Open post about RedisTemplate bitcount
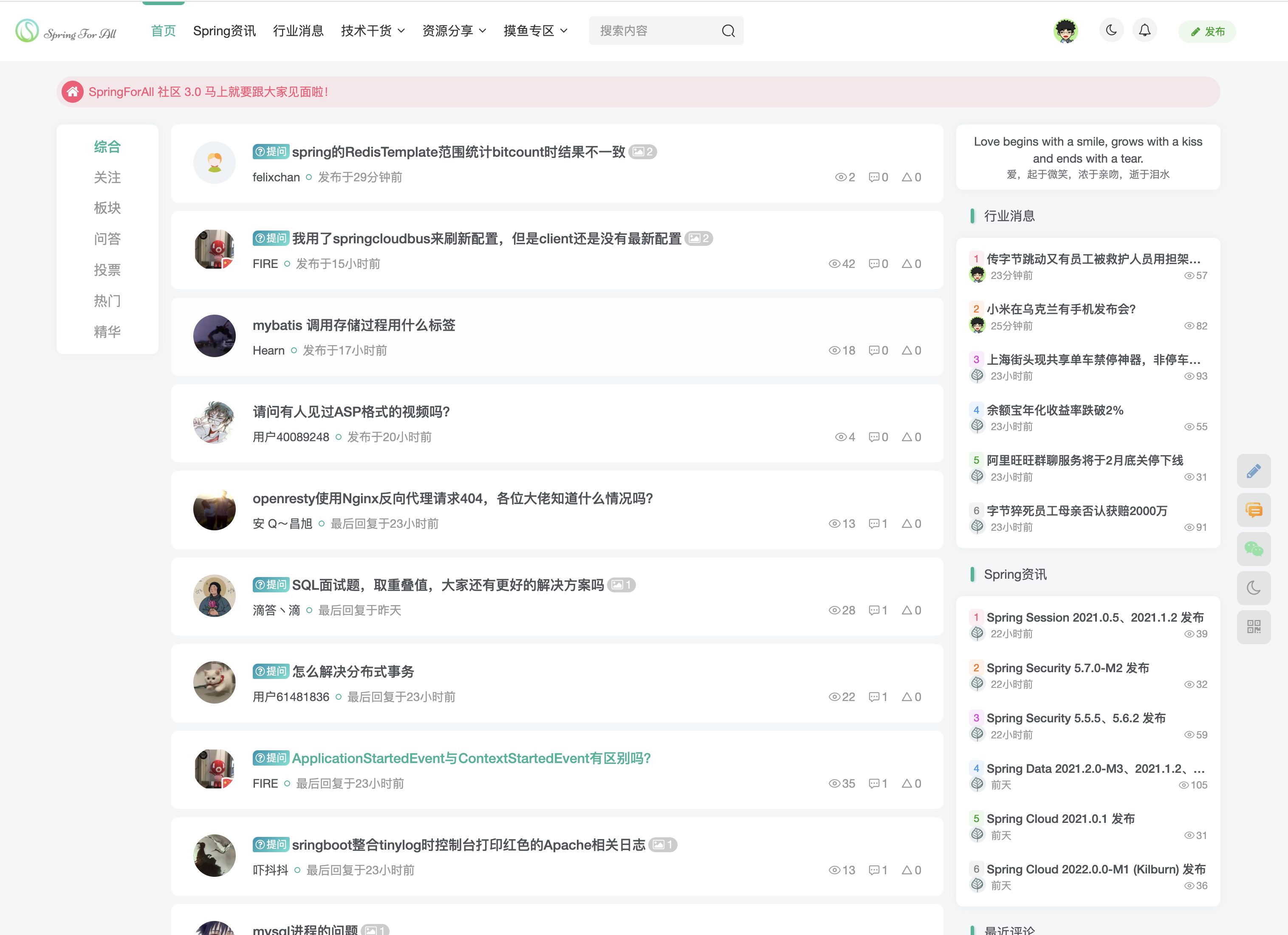 point(458,152)
